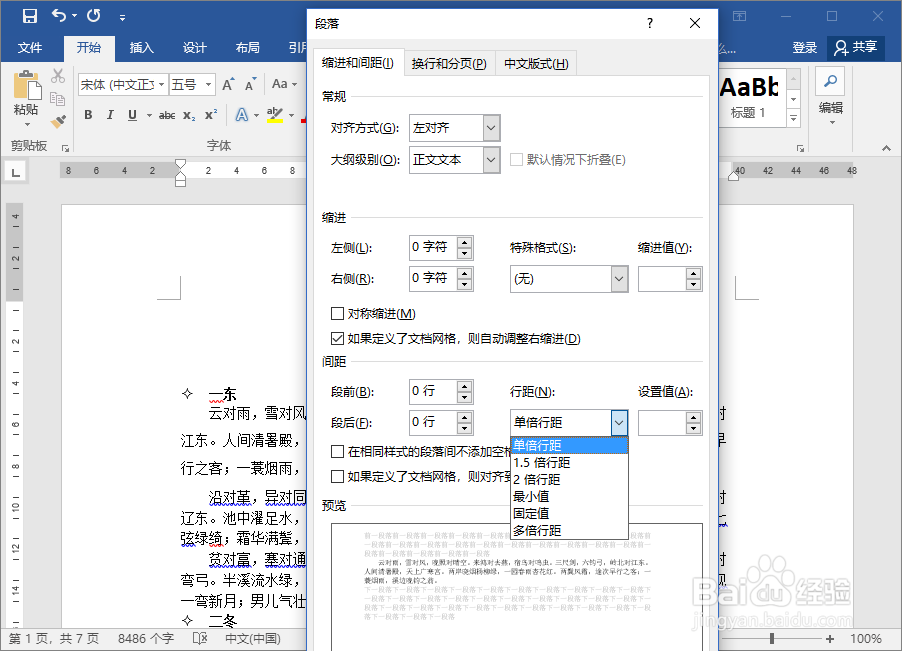Image resolution: width=902 pixels, height=651 pixels.
Task: Toggle auto-adjust right indent grid checkbox
Action: (337, 339)
